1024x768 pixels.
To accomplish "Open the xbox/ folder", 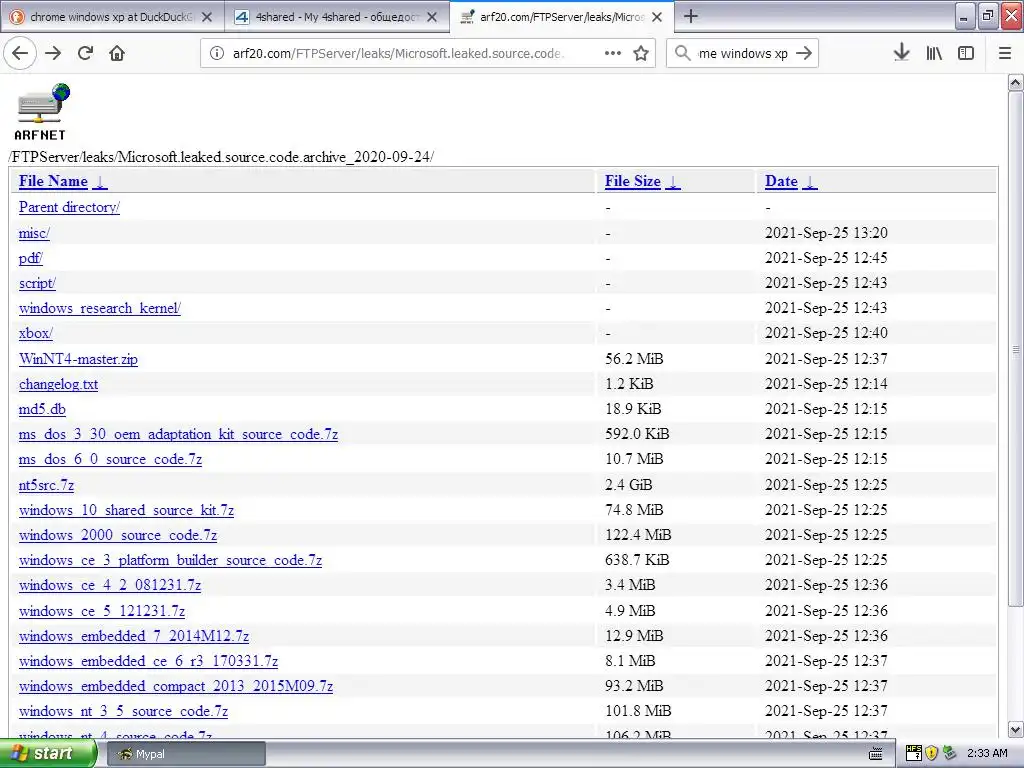I will 35,333.
